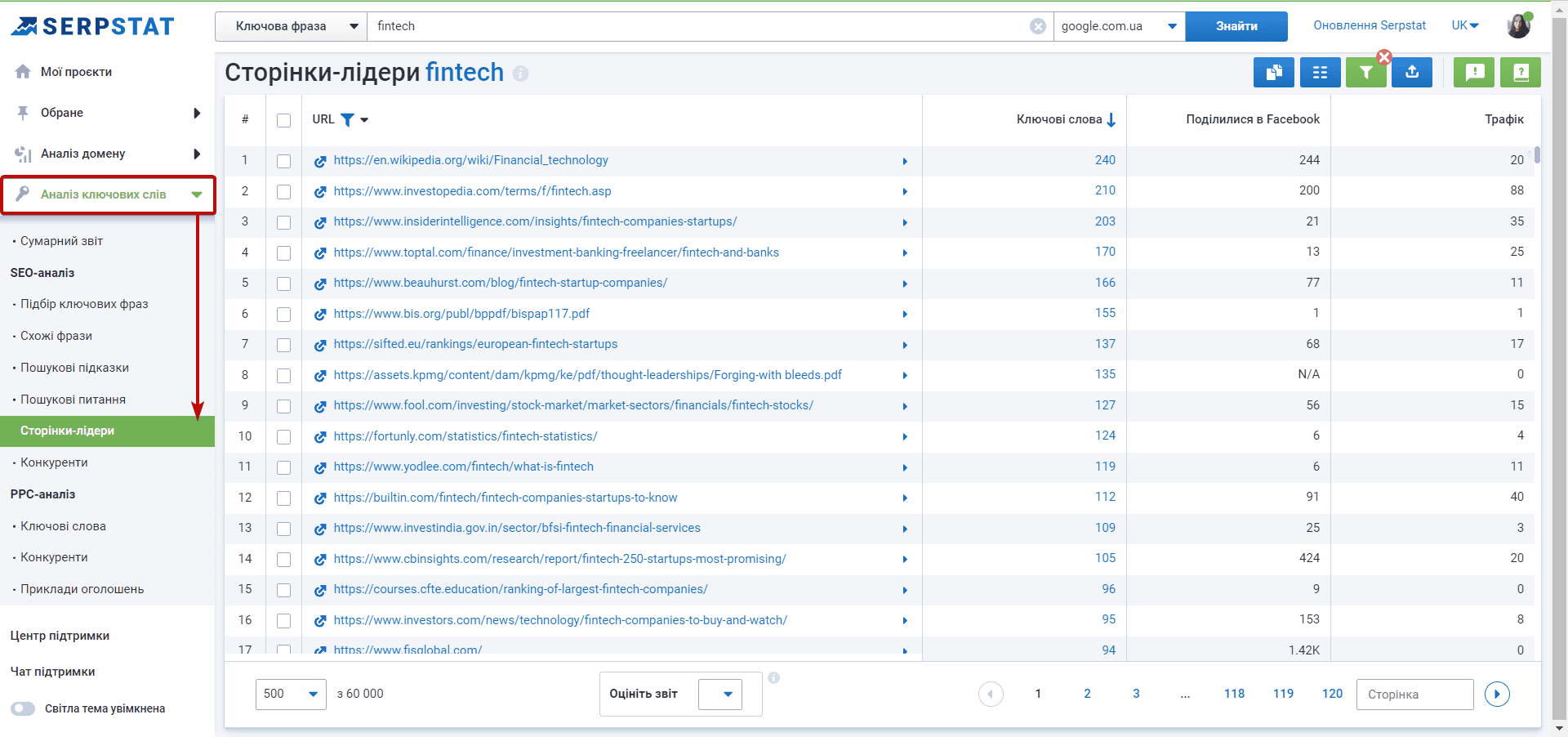Remove applied filter red cross
The width and height of the screenshot is (1568, 737).
pyautogui.click(x=1384, y=57)
